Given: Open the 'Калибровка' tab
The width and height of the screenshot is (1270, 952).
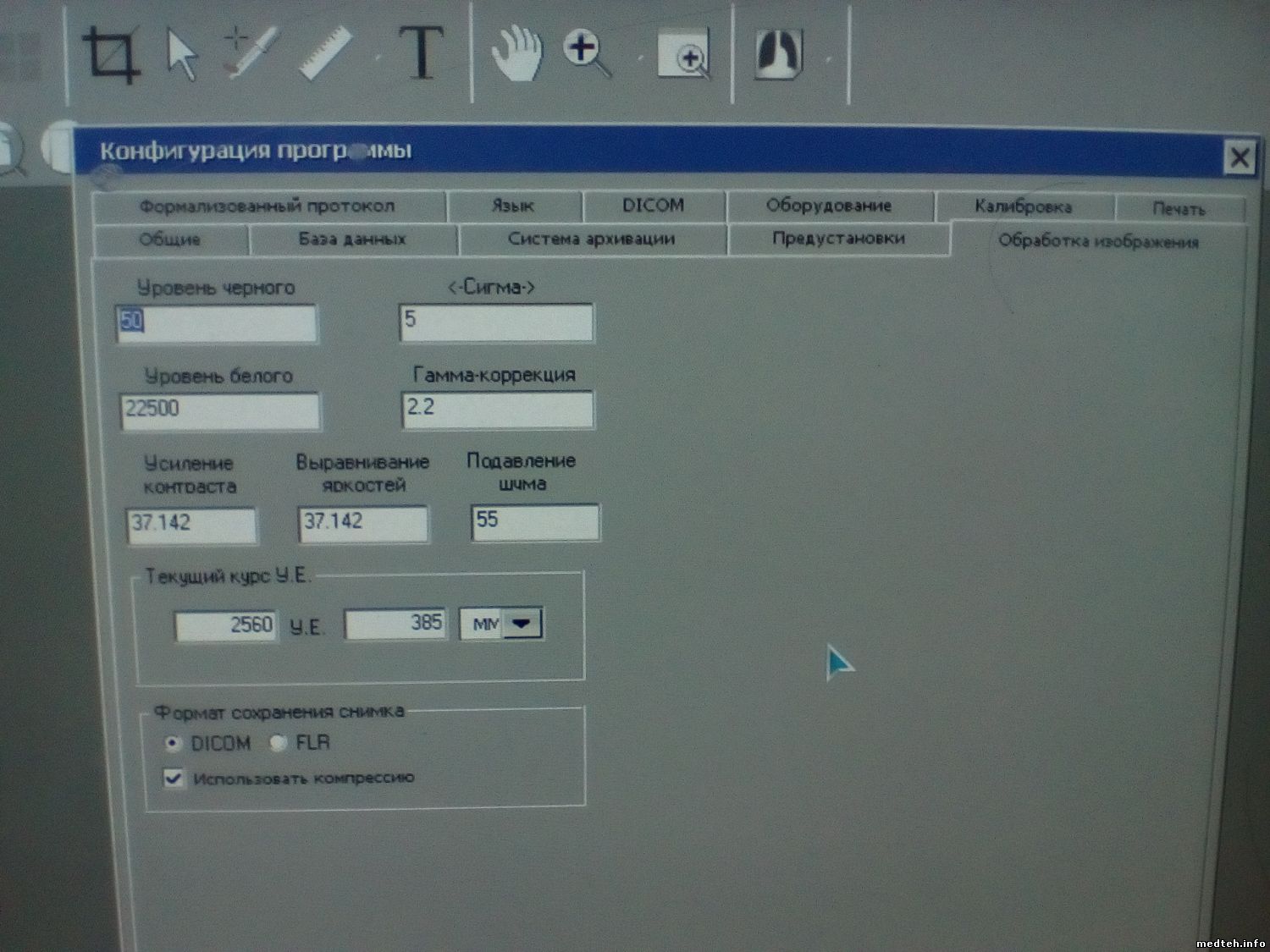Looking at the screenshot, I should click(1023, 206).
